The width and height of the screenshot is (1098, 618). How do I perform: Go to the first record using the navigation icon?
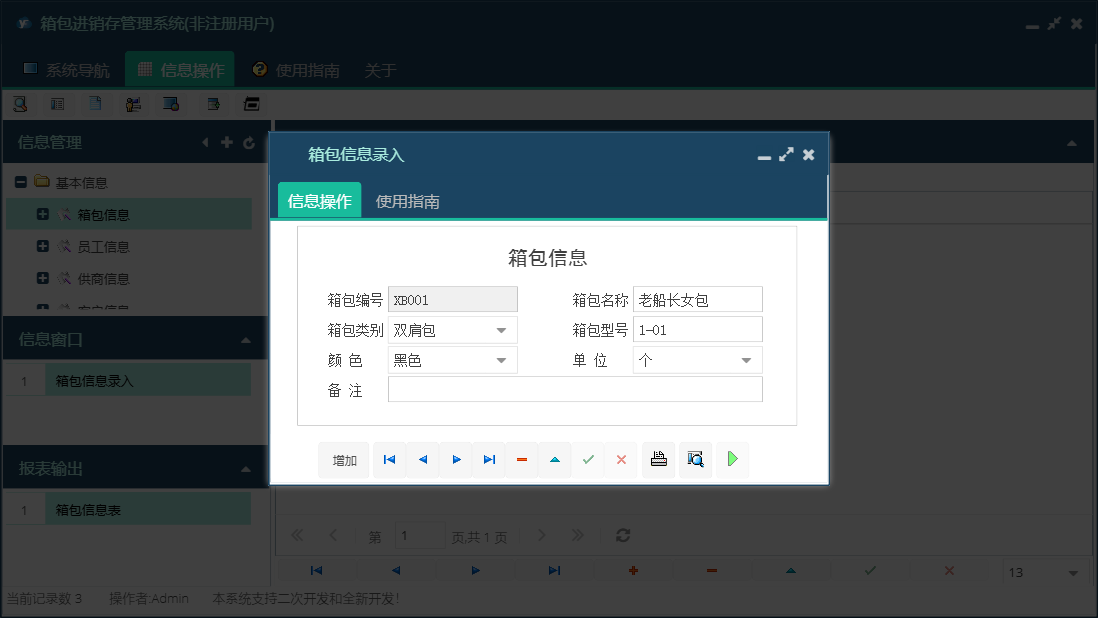[x=389, y=459]
